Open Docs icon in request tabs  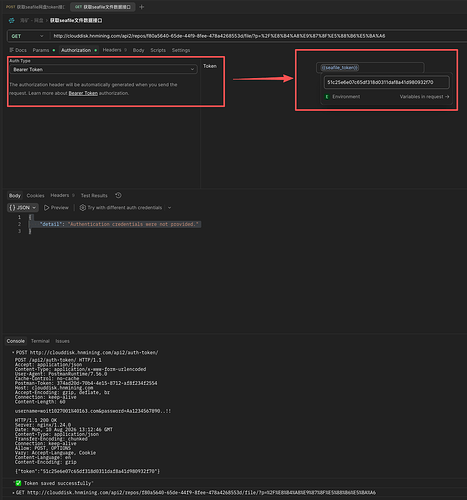(x=12, y=50)
